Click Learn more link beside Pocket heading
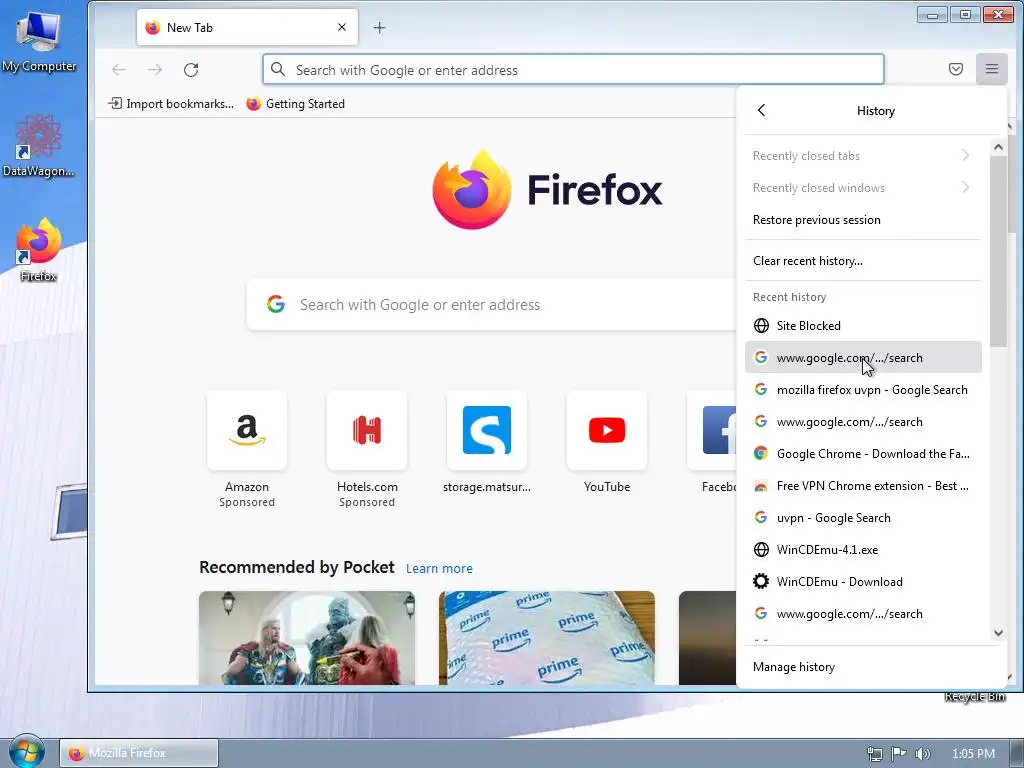The height and width of the screenshot is (768, 1024). point(439,568)
